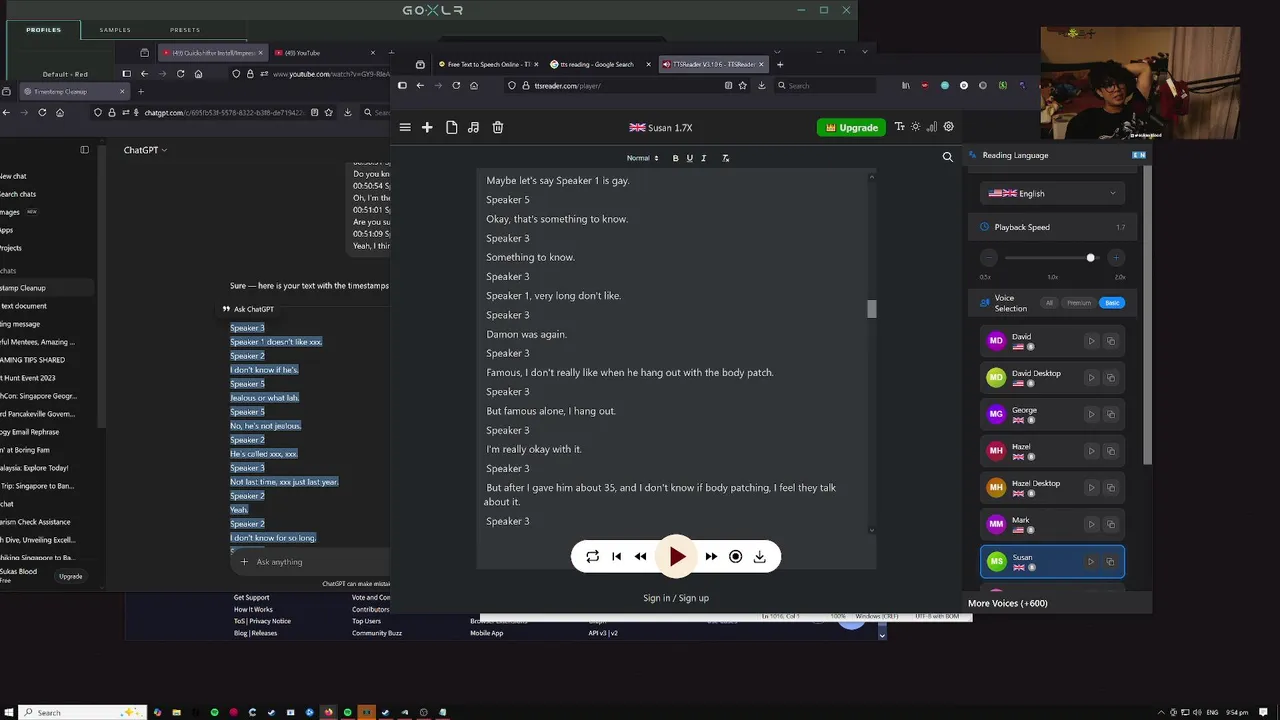Toggle italic formatting in TTSReader editor

pyautogui.click(x=703, y=158)
